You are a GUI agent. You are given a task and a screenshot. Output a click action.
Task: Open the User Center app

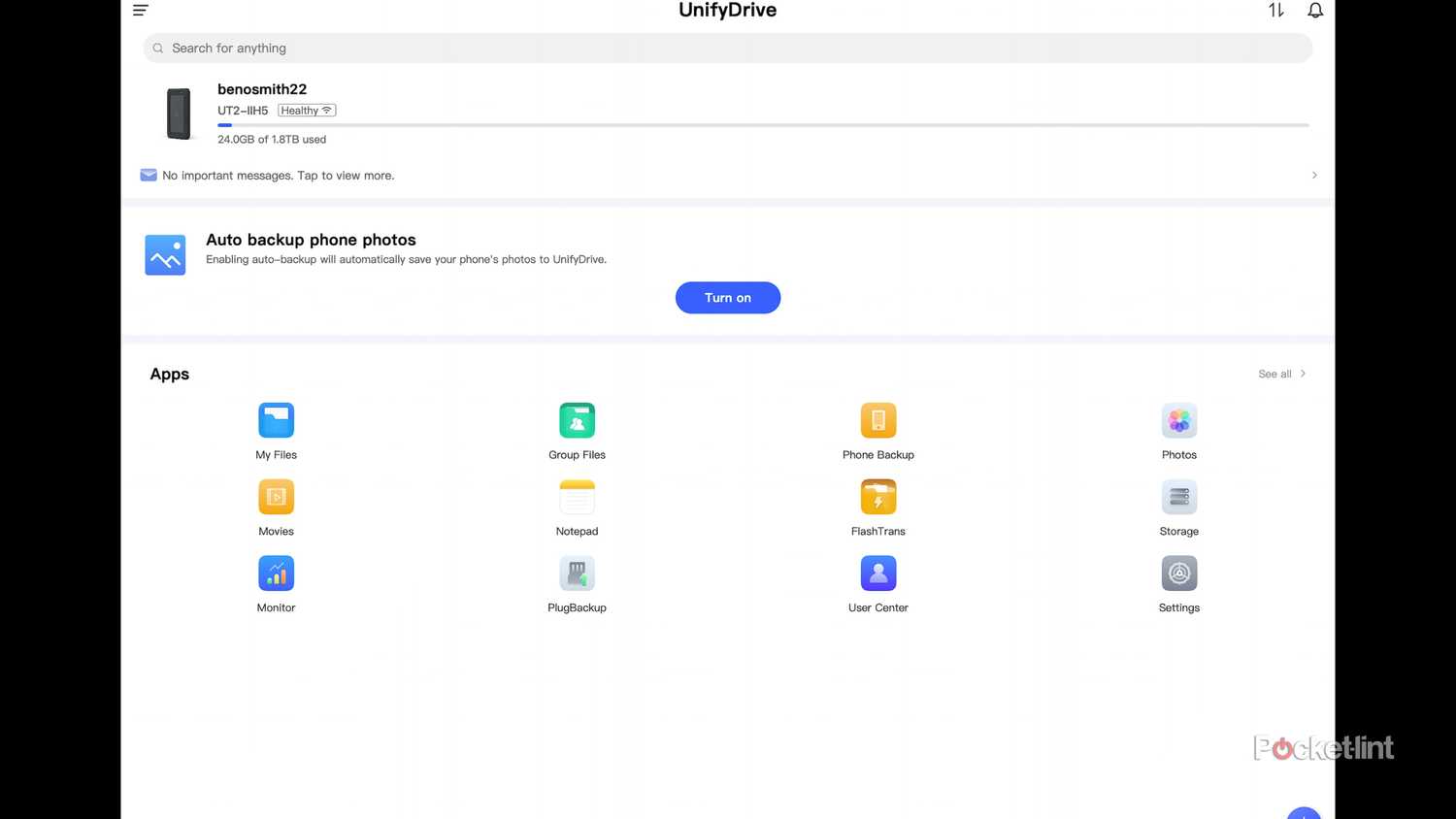click(877, 574)
